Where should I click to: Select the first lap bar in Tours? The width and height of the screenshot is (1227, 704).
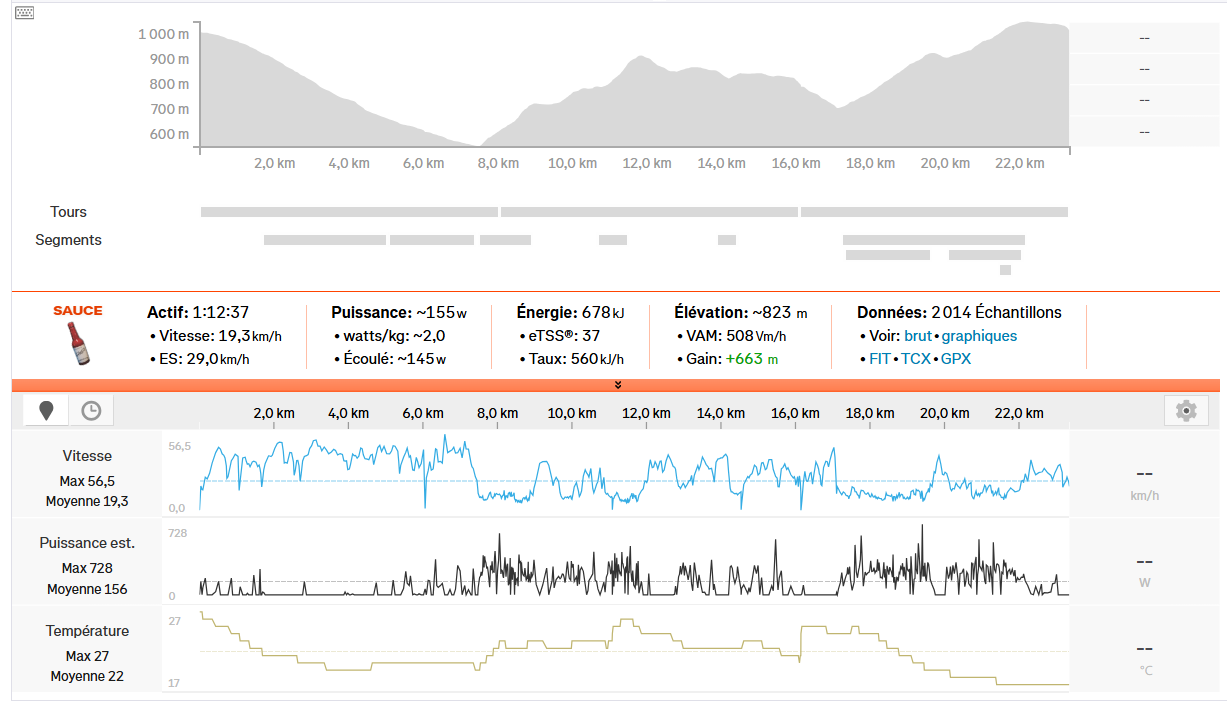pos(349,212)
